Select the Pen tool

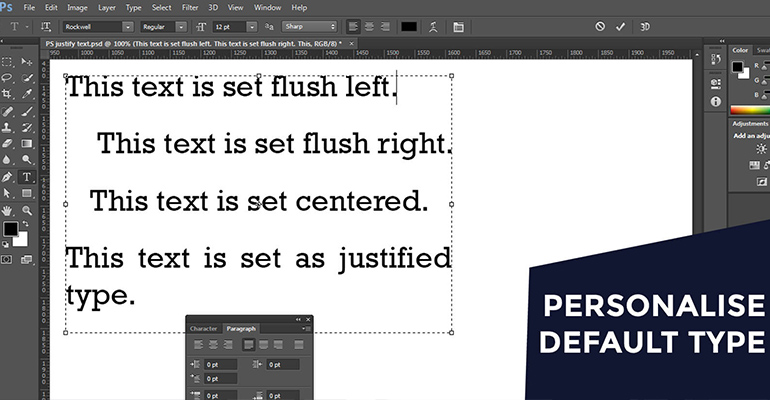7,177
